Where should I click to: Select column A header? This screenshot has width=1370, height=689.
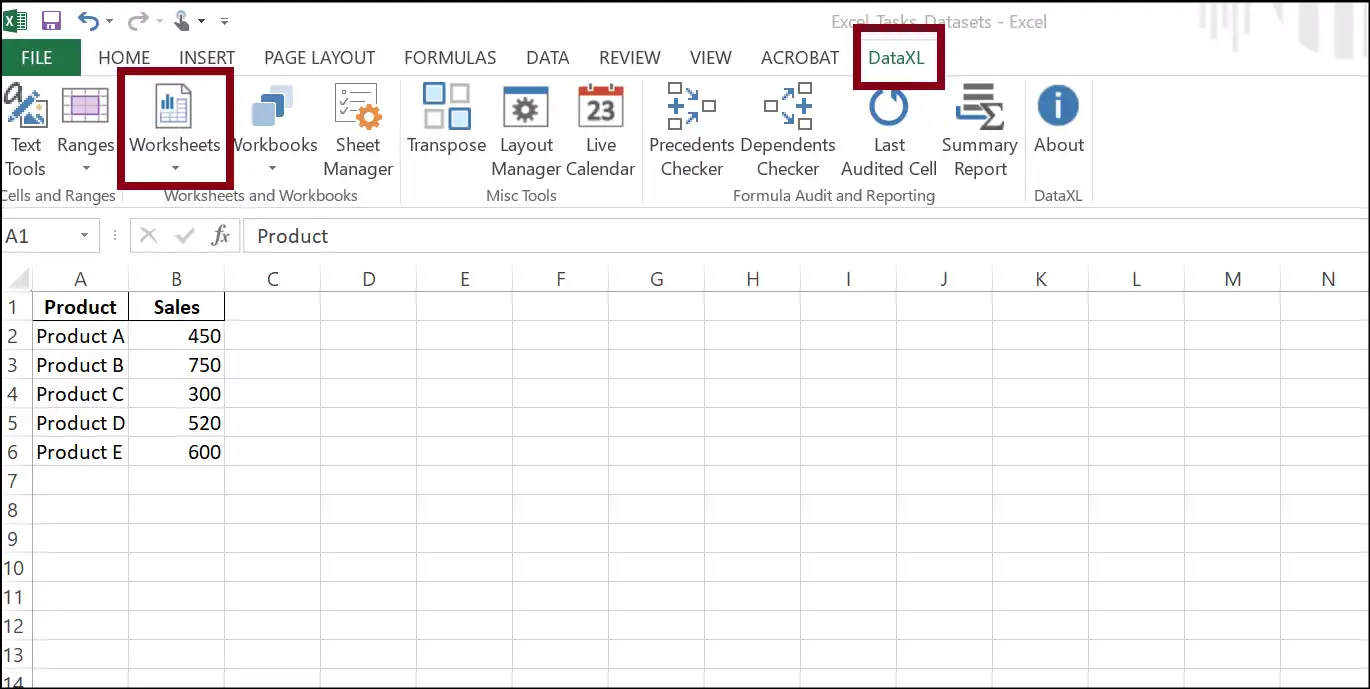[81, 279]
